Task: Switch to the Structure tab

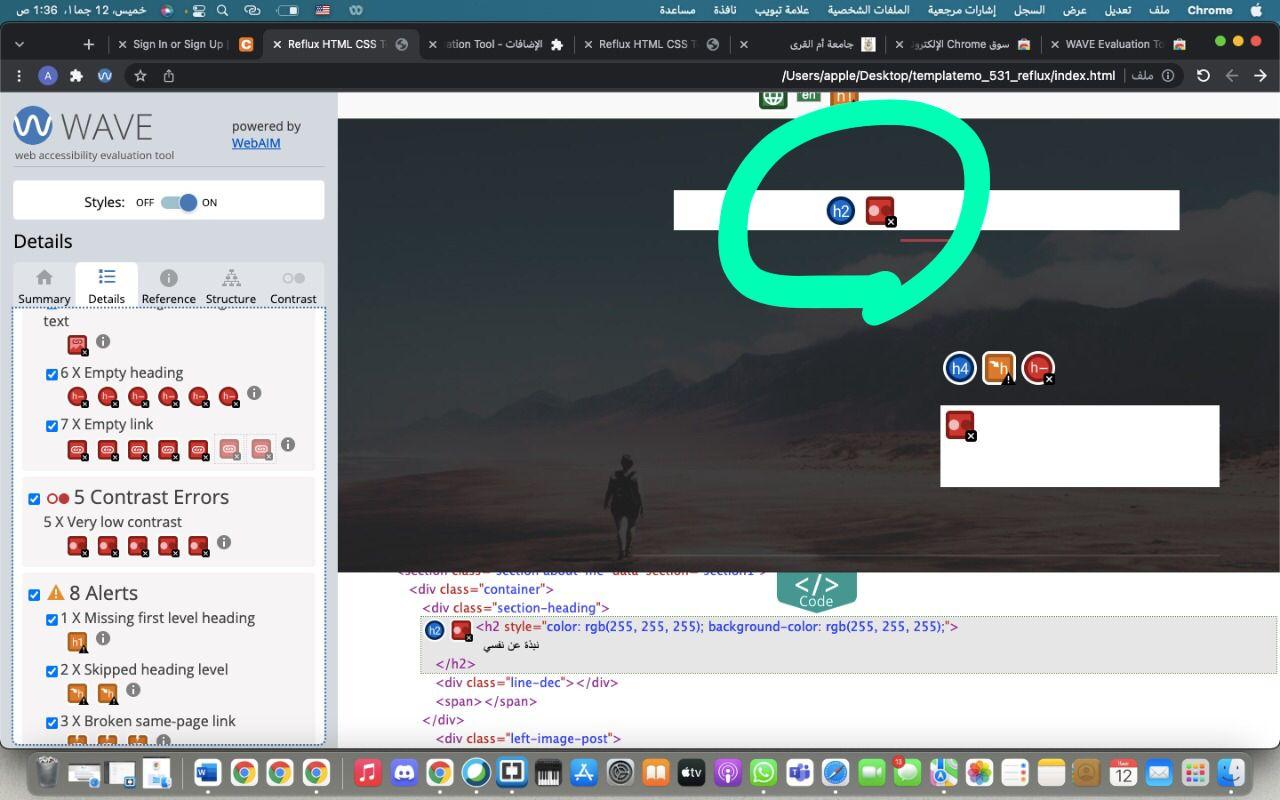Action: click(x=231, y=286)
